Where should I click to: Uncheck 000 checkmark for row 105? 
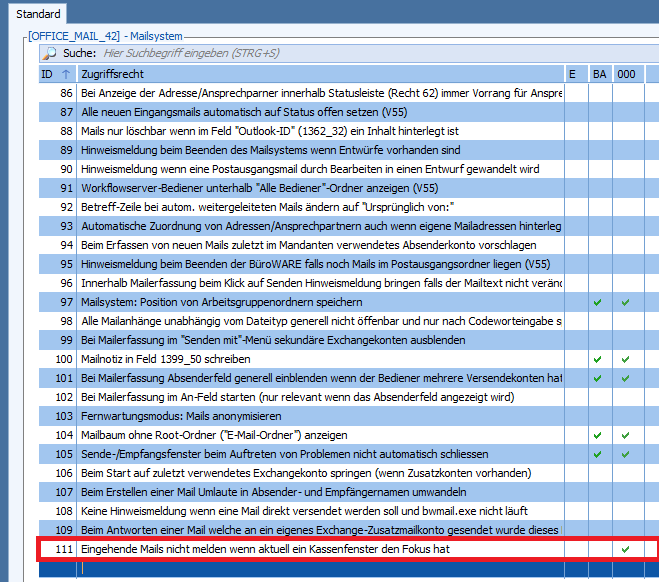pos(625,454)
